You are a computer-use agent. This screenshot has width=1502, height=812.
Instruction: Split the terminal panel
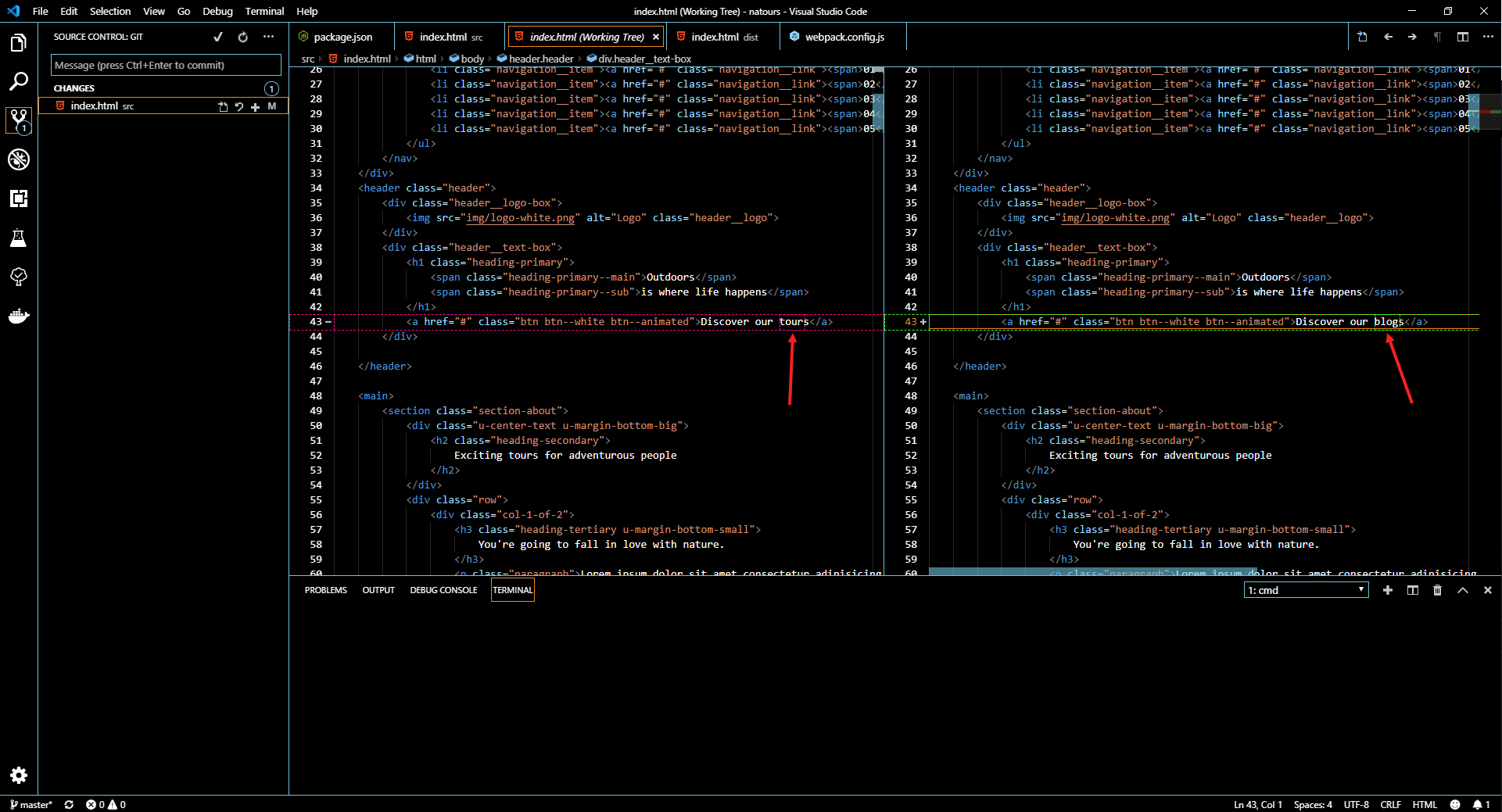(x=1413, y=590)
